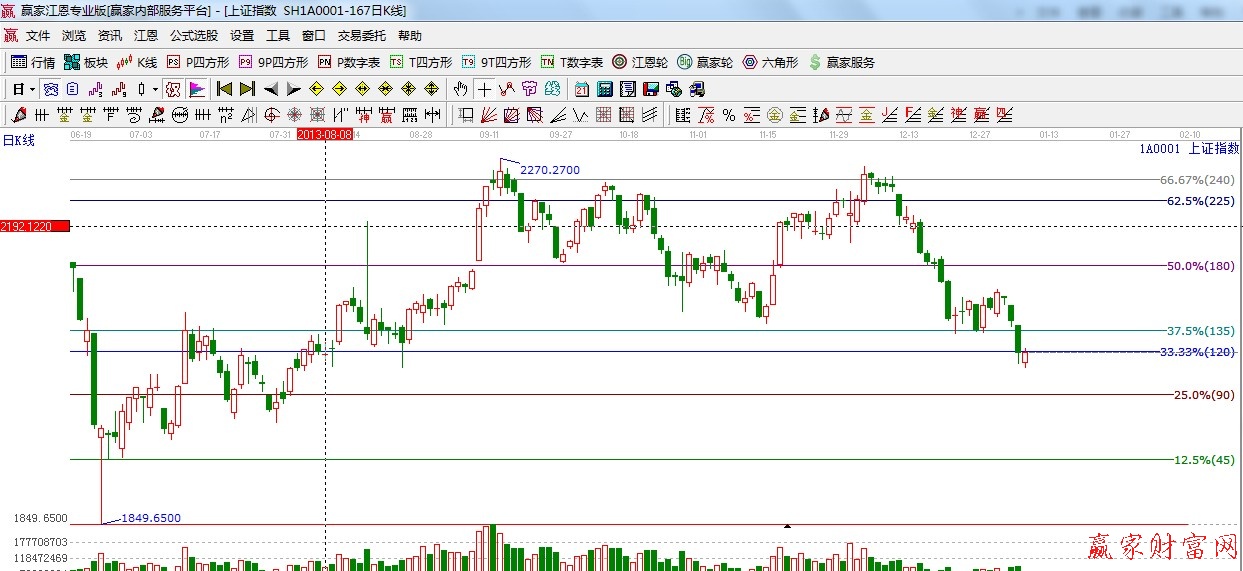Toggle the 权 adjustment button

click(173, 89)
